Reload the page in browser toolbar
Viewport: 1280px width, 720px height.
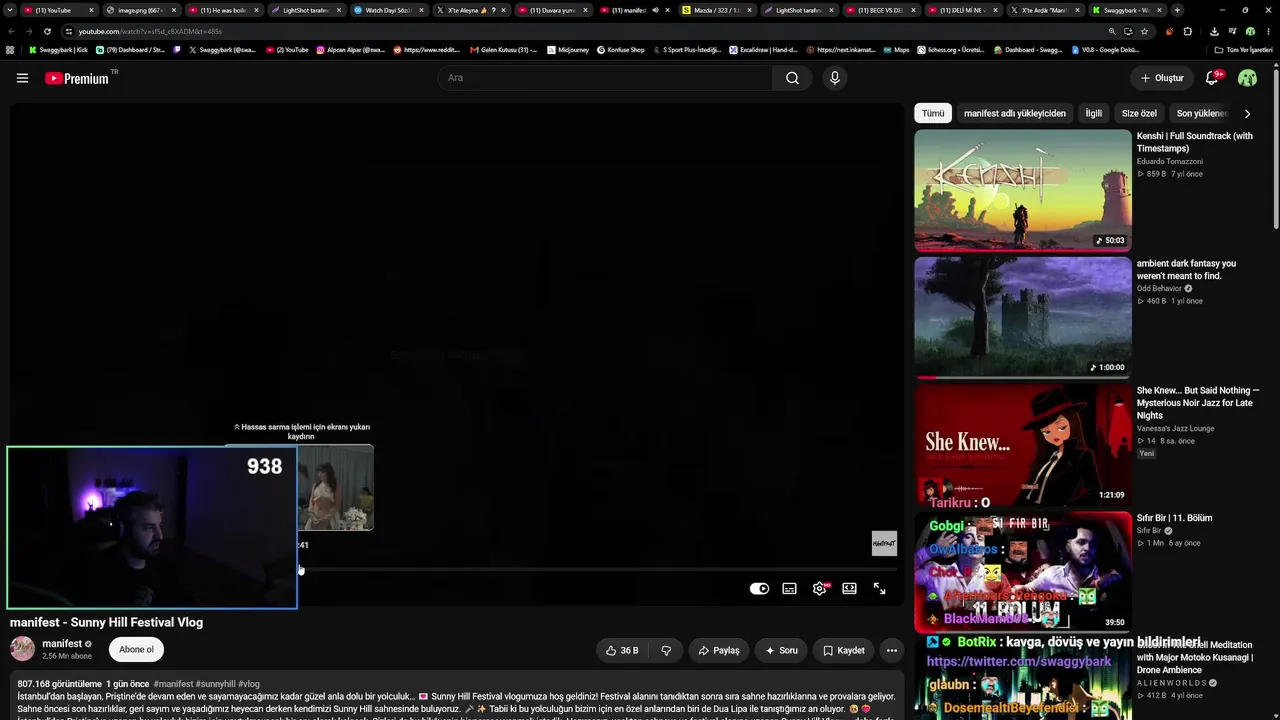point(47,31)
